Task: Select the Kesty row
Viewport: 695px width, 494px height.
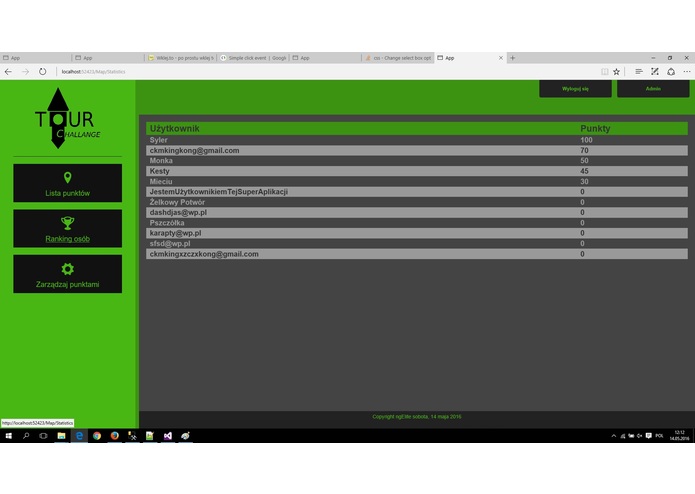Action: coord(417,171)
